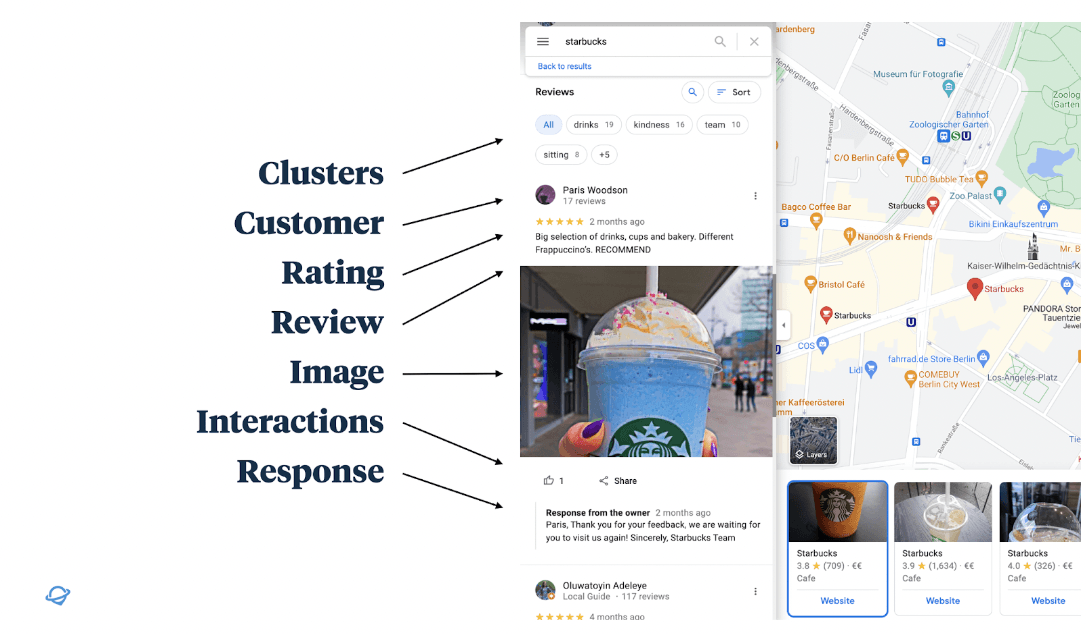
Task: Collapse the side panel with arrow tab
Action: [x=783, y=325]
